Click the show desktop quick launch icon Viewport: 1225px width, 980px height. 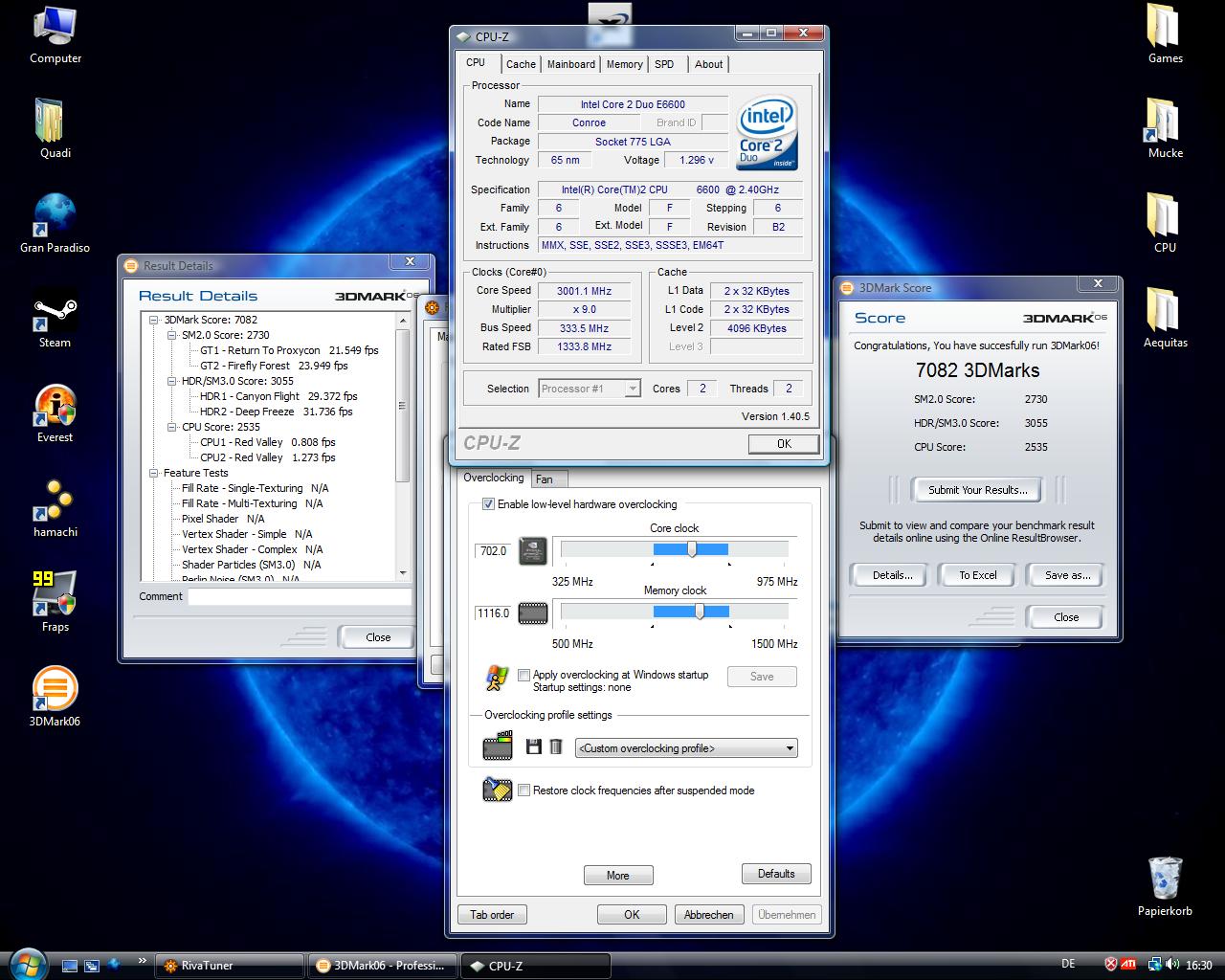point(70,966)
